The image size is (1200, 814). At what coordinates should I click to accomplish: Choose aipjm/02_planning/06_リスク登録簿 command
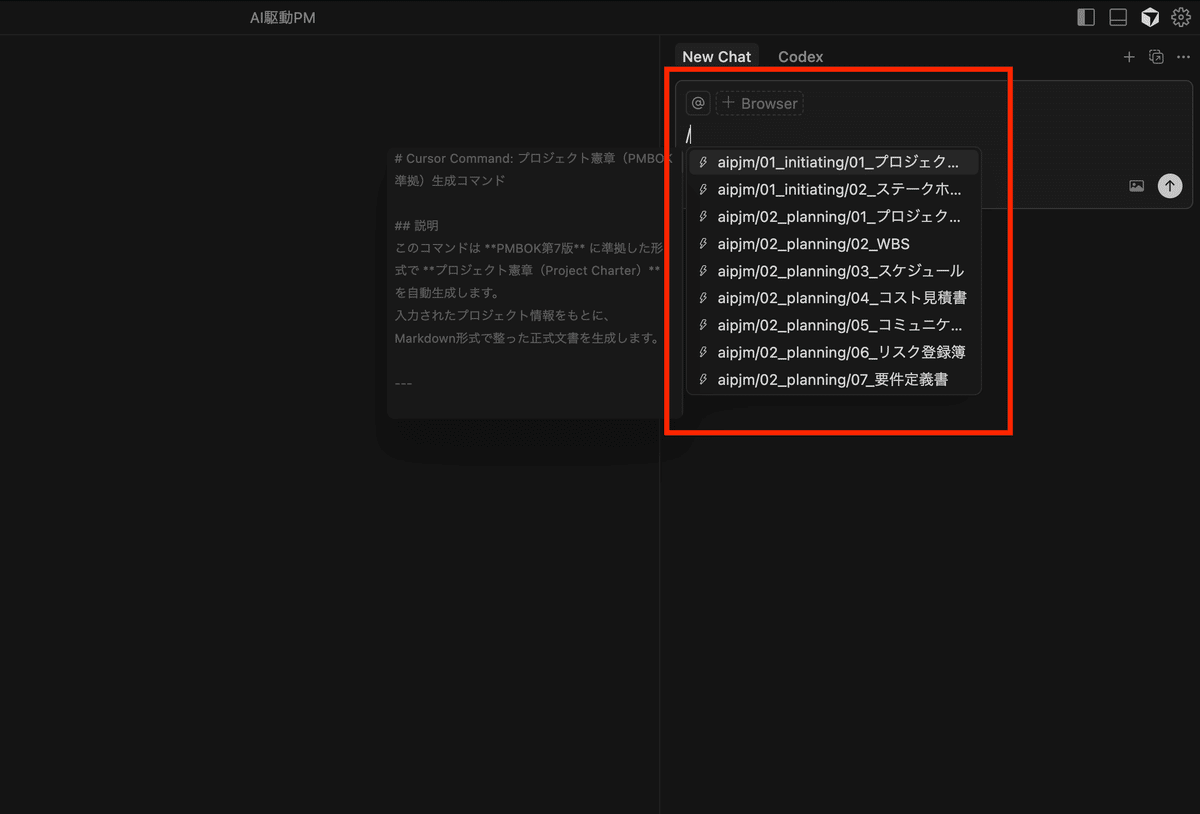pos(834,352)
